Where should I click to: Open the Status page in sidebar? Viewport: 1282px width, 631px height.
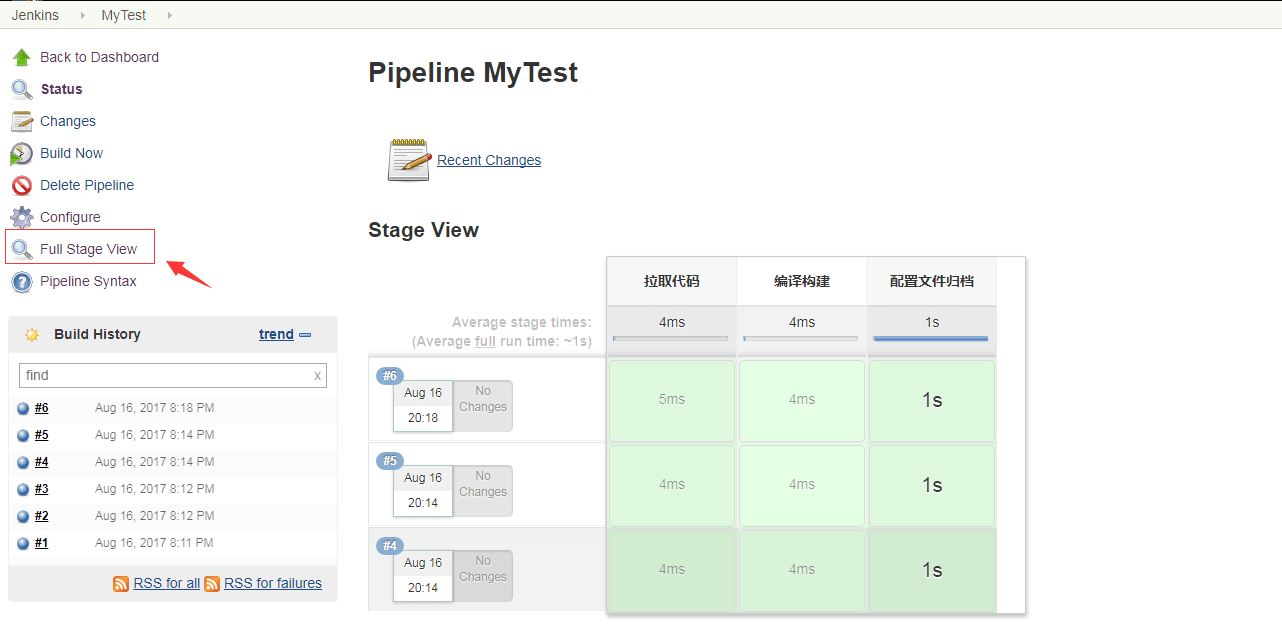tap(61, 89)
